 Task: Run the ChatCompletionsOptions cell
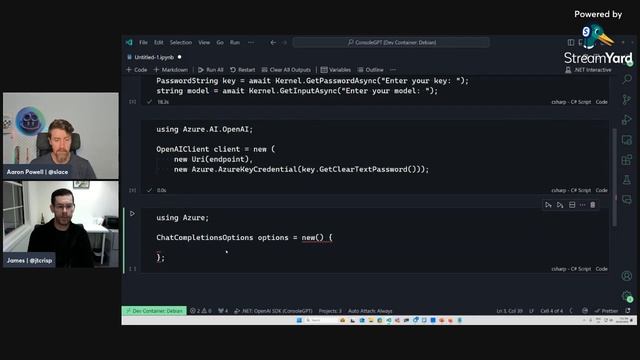click(132, 213)
